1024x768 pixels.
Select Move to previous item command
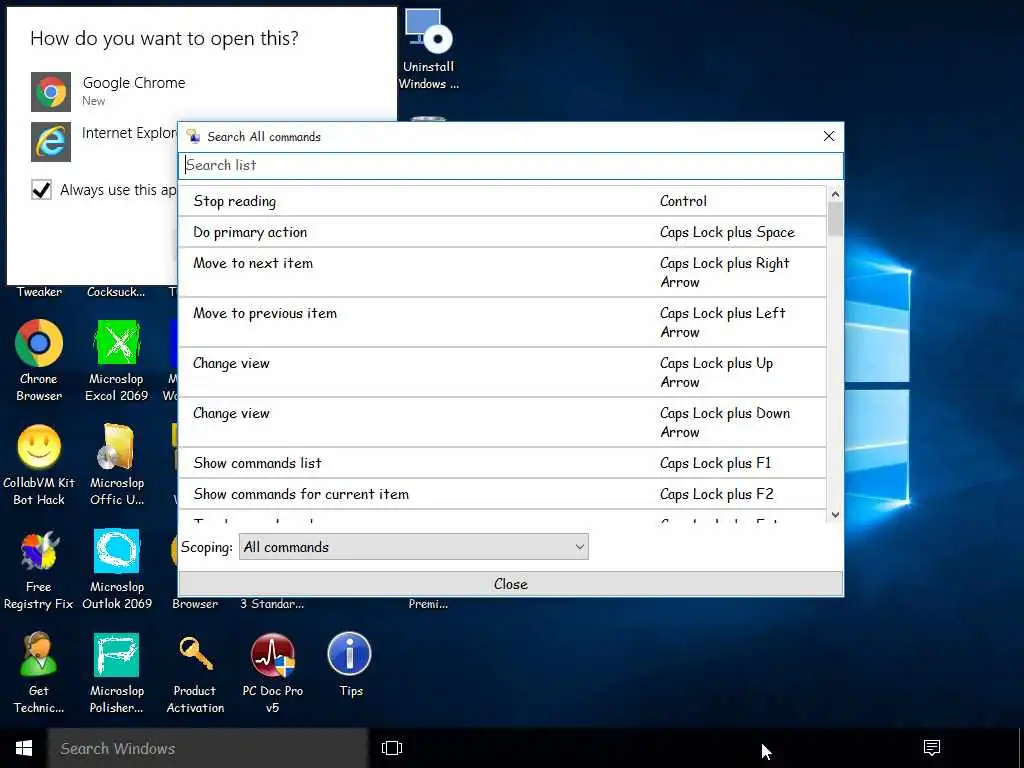(x=502, y=323)
